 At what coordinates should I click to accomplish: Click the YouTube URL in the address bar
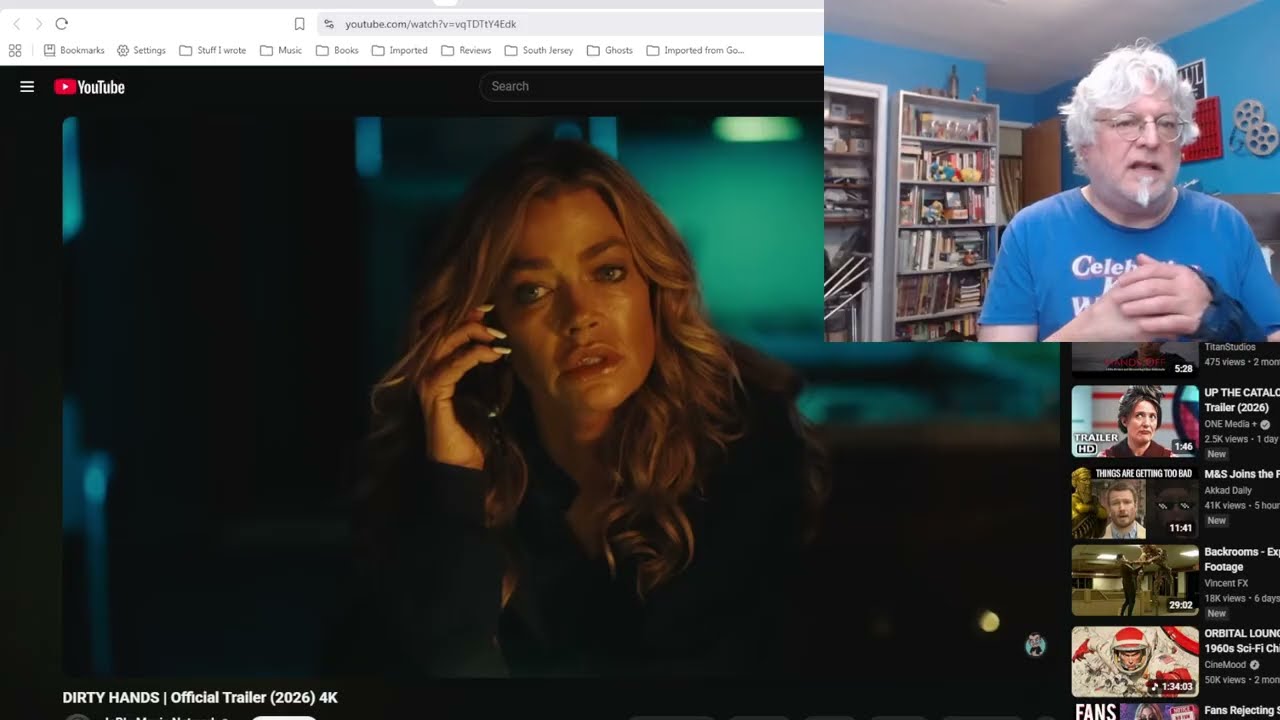point(431,24)
